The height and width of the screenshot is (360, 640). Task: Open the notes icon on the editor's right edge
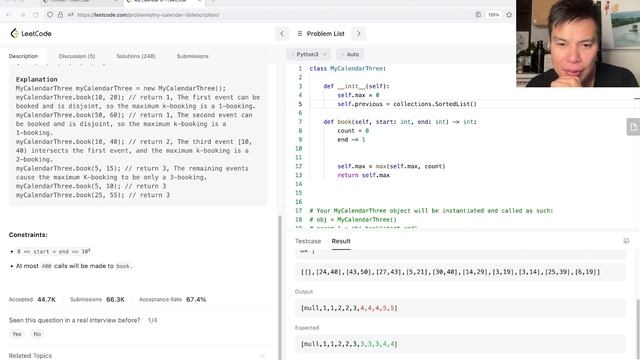coord(633,127)
